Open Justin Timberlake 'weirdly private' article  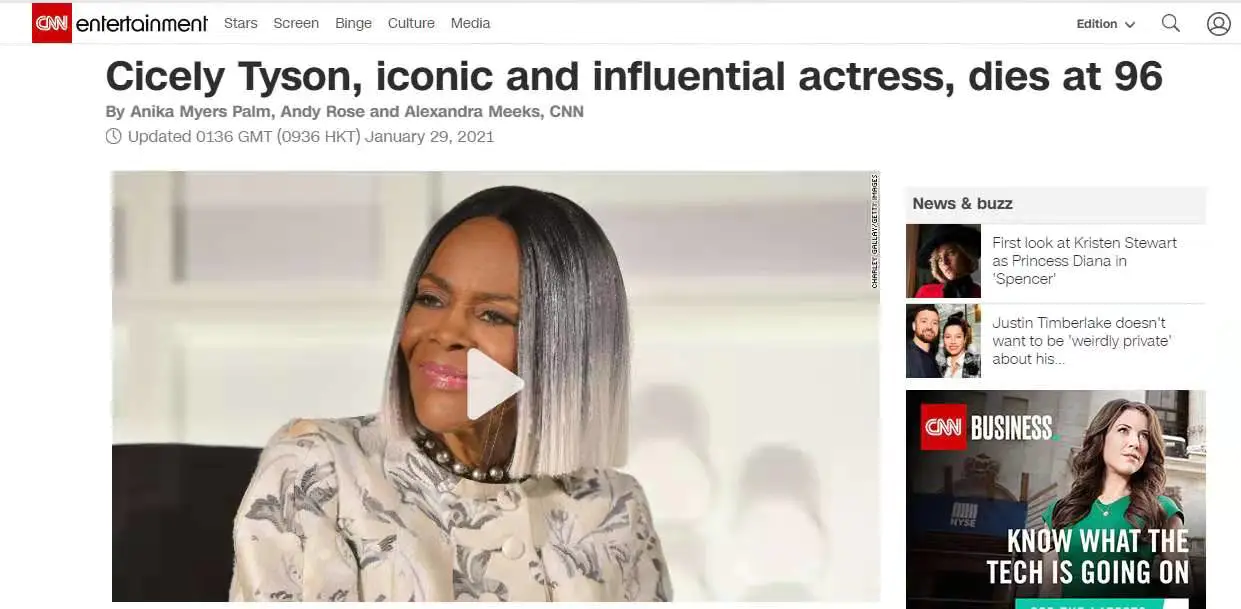[x=1081, y=341]
